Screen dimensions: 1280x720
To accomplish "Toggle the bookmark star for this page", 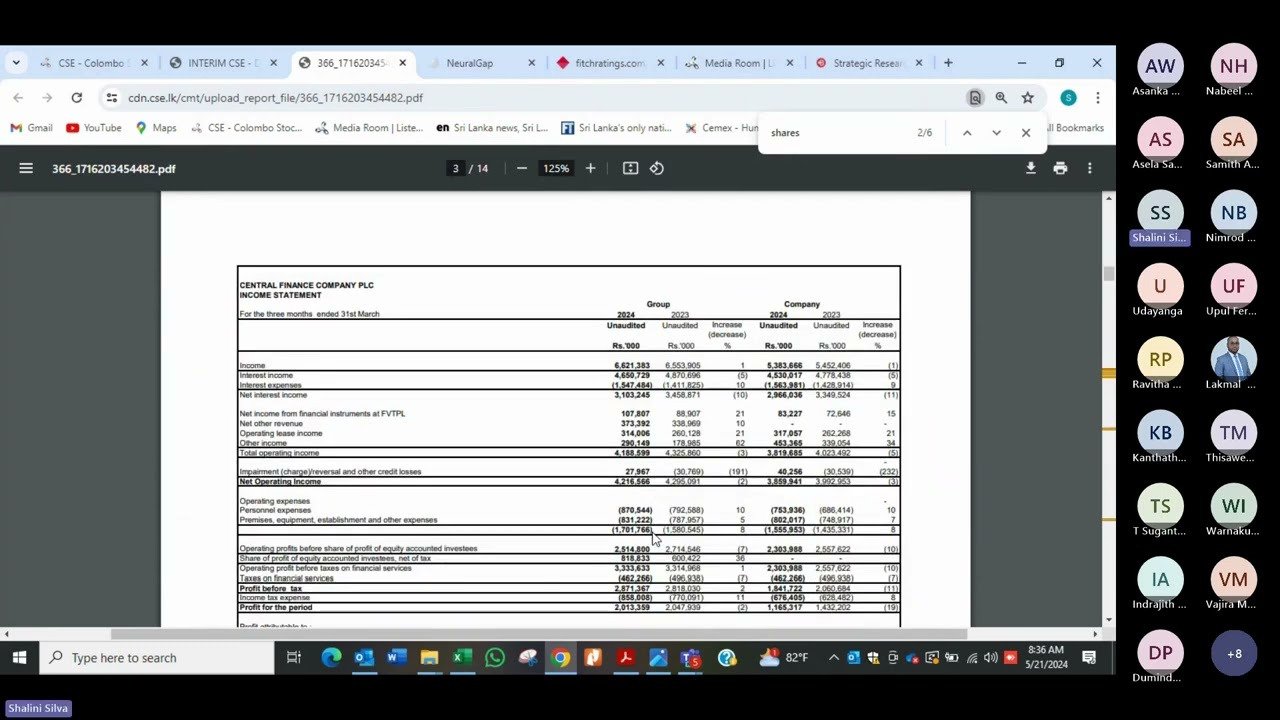I will pos(1028,98).
